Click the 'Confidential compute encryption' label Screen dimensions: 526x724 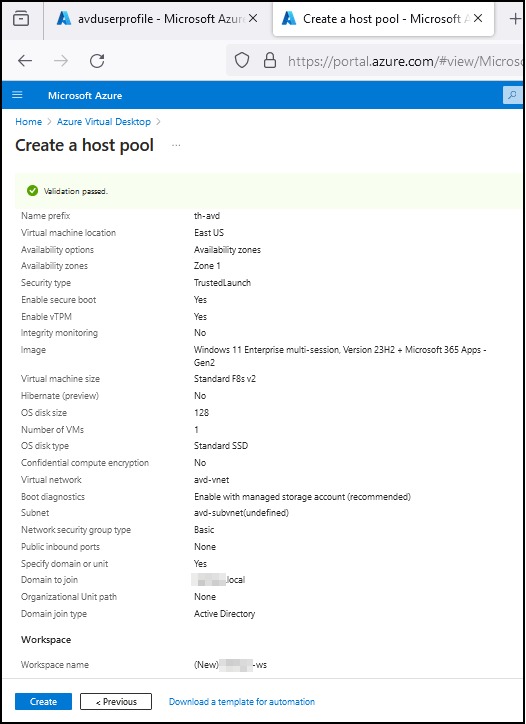click(x=85, y=462)
